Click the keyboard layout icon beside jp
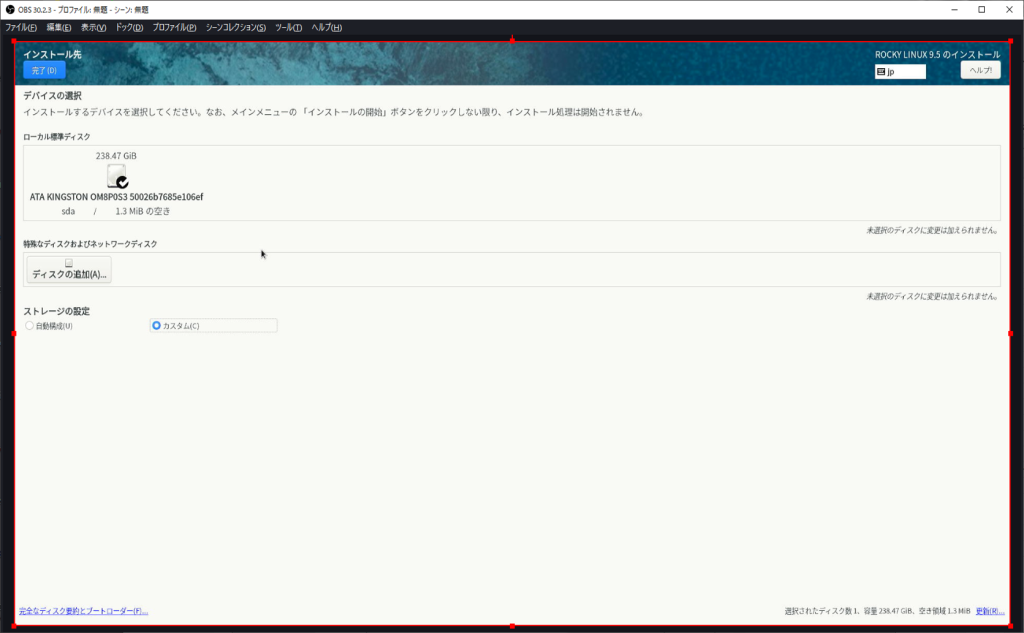This screenshot has height=633, width=1024. coord(881,72)
